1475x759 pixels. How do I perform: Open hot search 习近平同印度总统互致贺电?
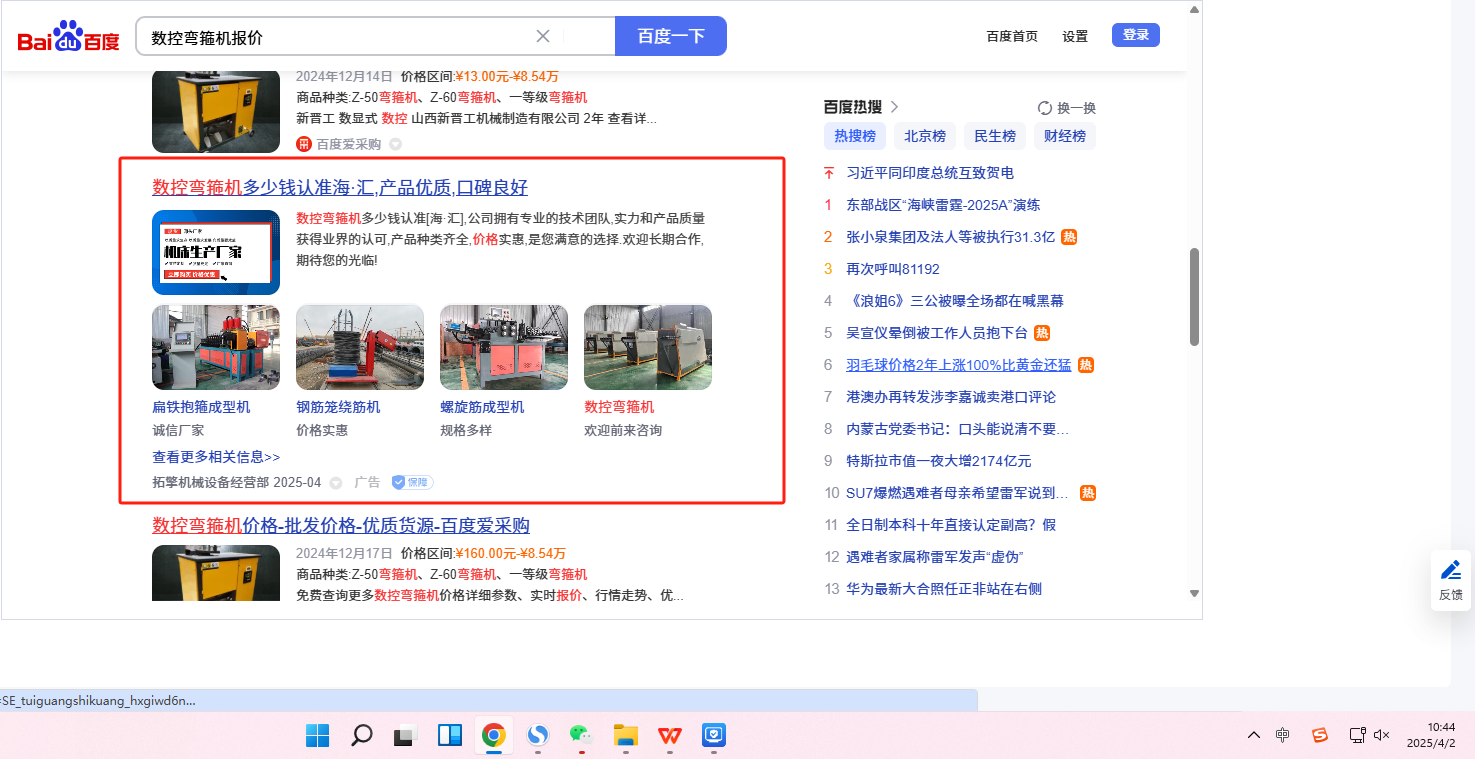coord(930,173)
